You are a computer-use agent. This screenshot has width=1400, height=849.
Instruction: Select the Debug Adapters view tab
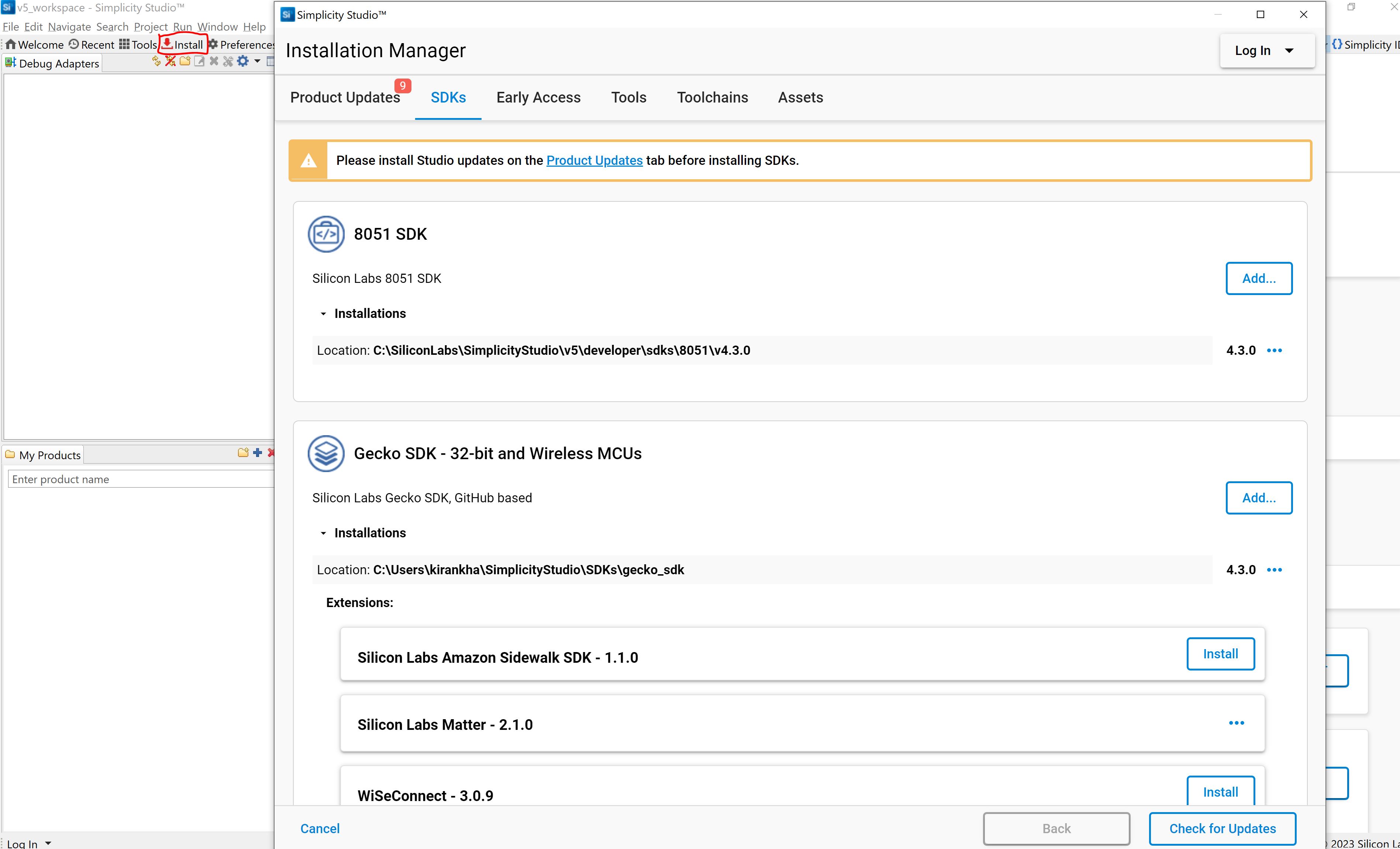(x=52, y=63)
